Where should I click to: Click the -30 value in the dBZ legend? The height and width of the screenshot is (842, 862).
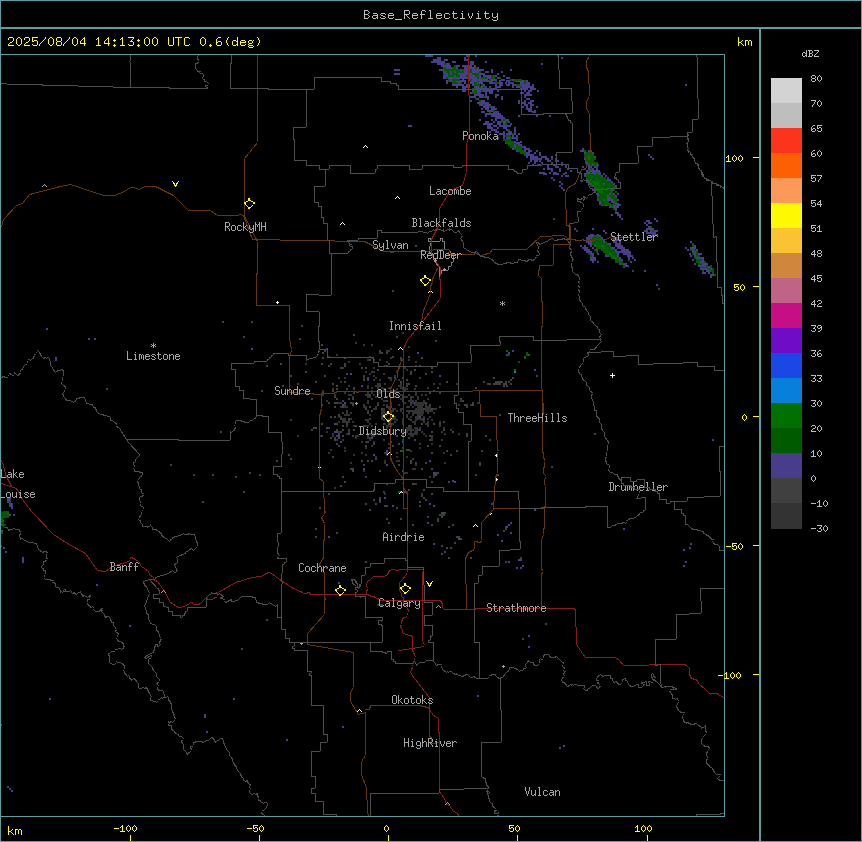(819, 529)
